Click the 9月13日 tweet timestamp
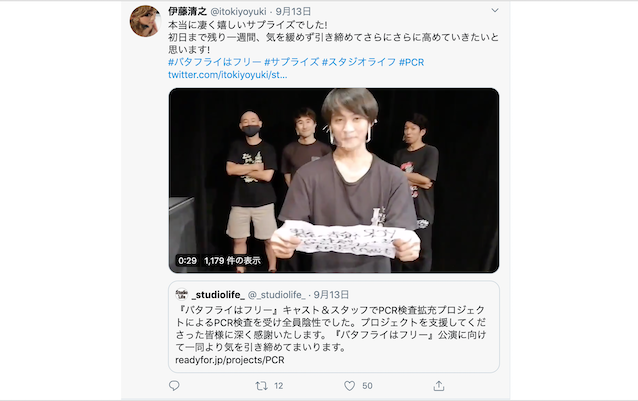638x401 pixels. pos(293,11)
